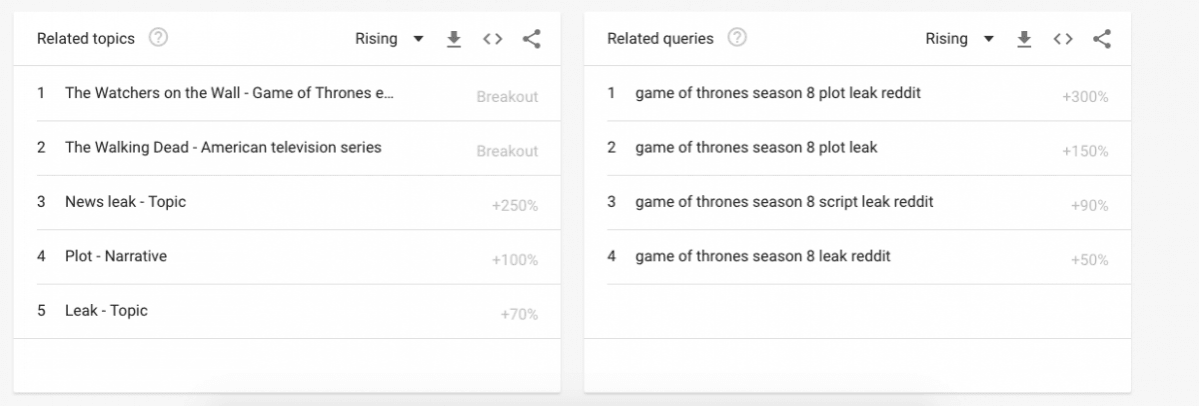The height and width of the screenshot is (406, 1199).
Task: Open help for Related queries
Action: 737,39
